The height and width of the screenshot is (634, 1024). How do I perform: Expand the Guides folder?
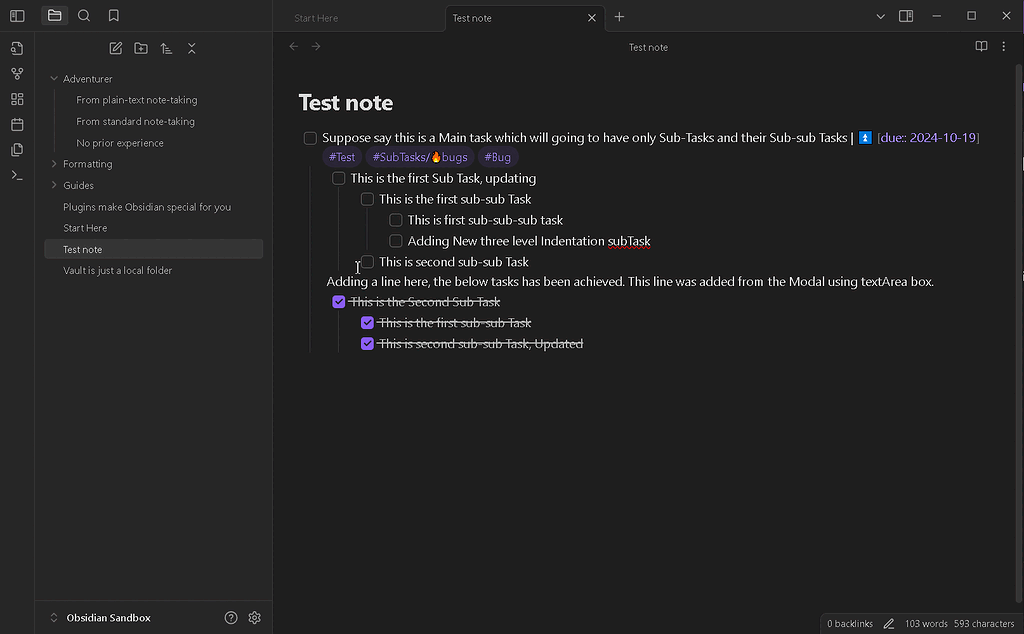[52, 185]
